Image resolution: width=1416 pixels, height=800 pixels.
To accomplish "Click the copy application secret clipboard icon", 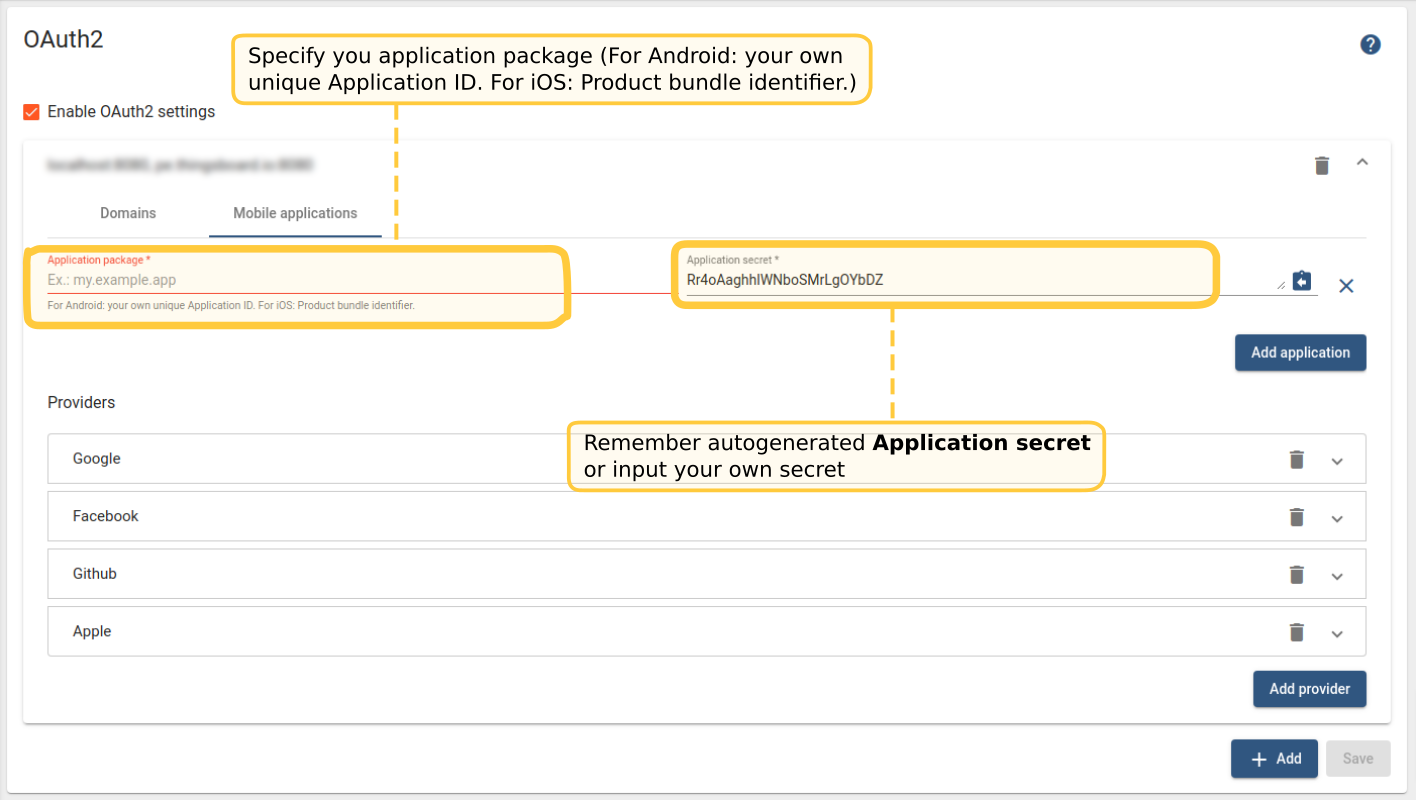I will 1301,281.
